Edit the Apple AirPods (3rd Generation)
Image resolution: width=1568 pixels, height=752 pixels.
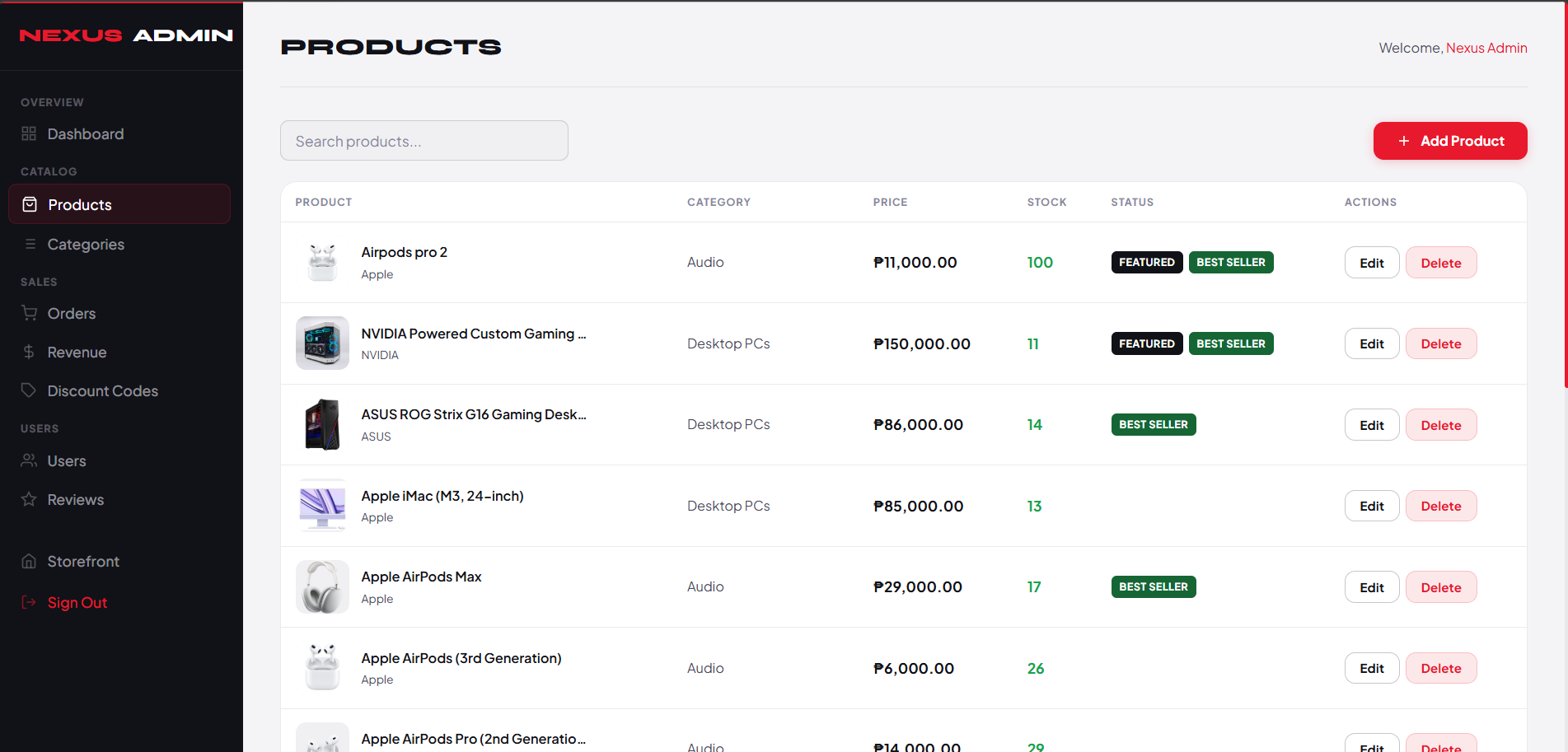[x=1372, y=668]
